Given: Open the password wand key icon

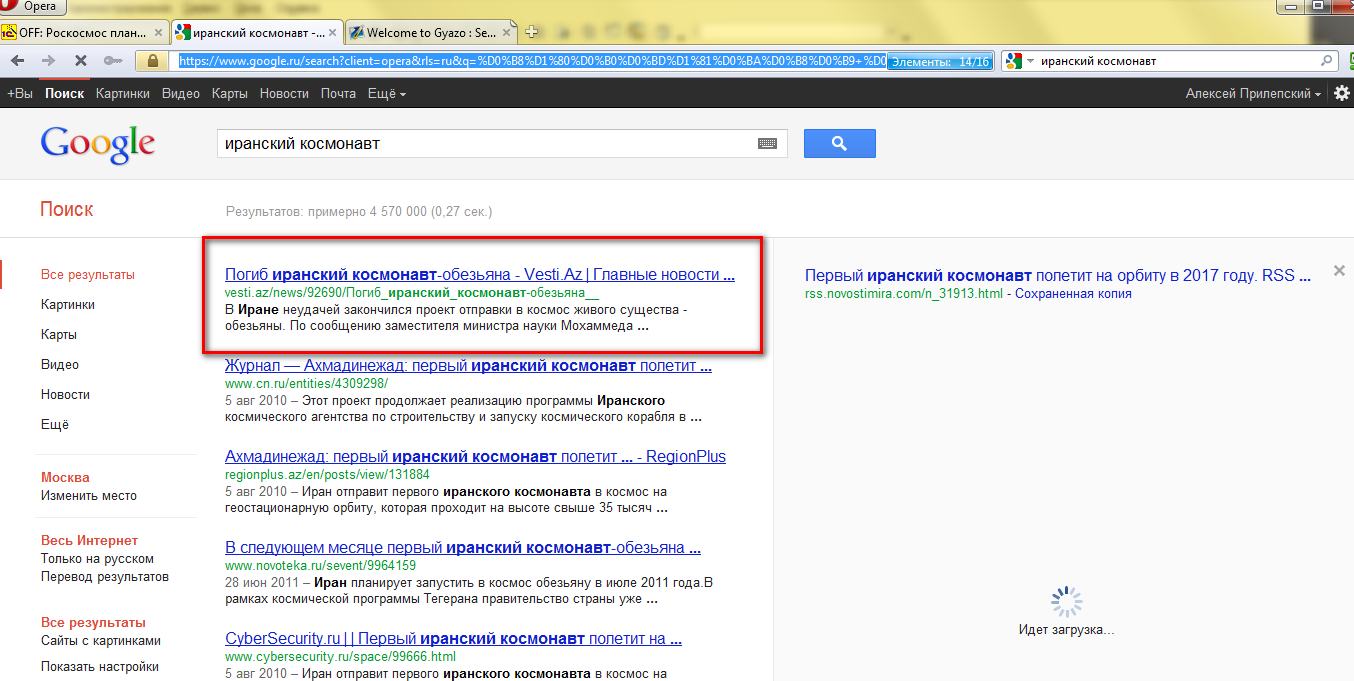Looking at the screenshot, I should 113,61.
